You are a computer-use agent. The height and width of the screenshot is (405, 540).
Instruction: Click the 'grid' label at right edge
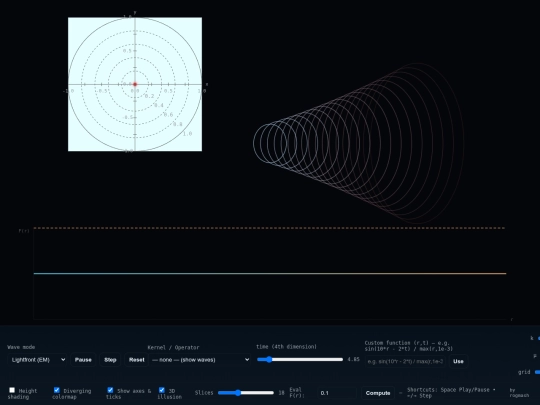pos(524,372)
